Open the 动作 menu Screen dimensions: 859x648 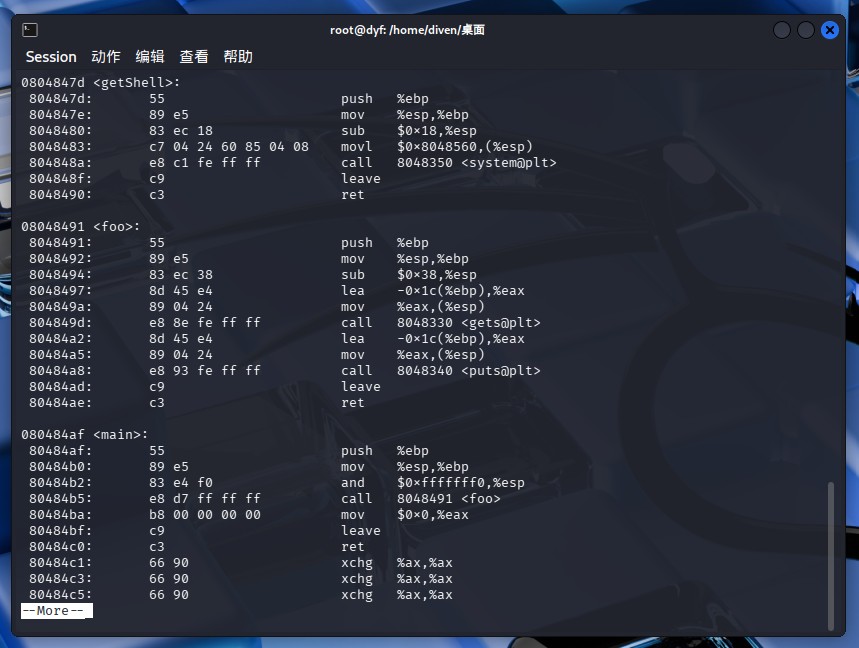pos(106,57)
